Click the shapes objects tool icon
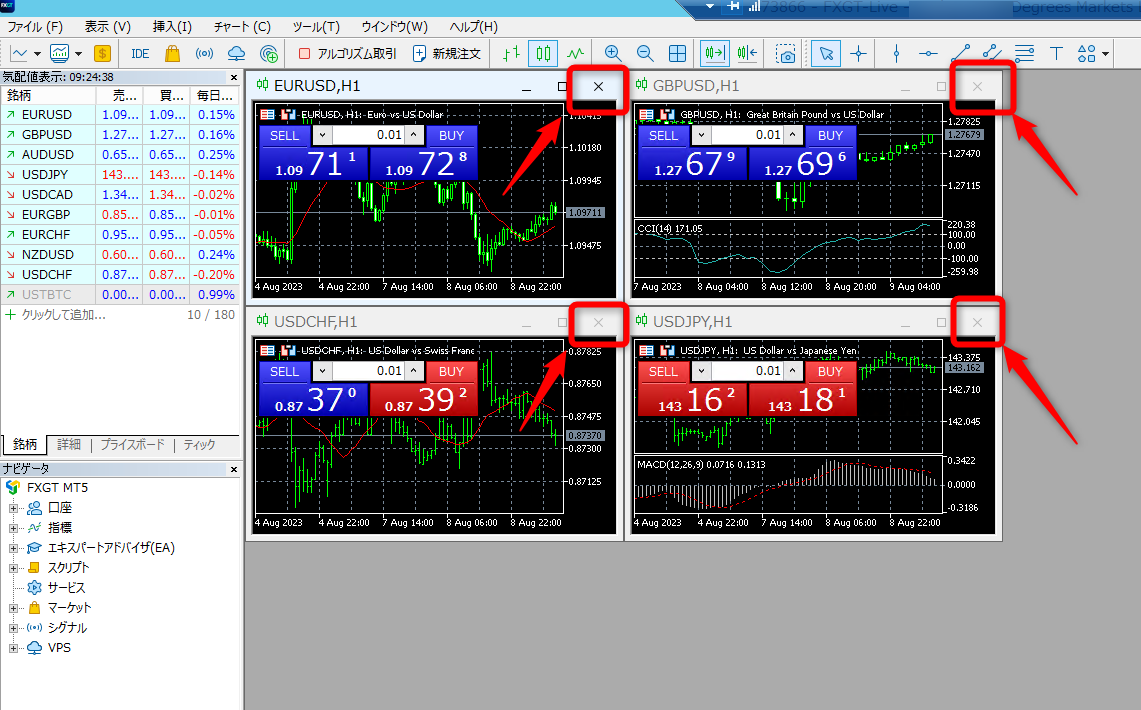1141x710 pixels. pyautogui.click(x=1086, y=54)
